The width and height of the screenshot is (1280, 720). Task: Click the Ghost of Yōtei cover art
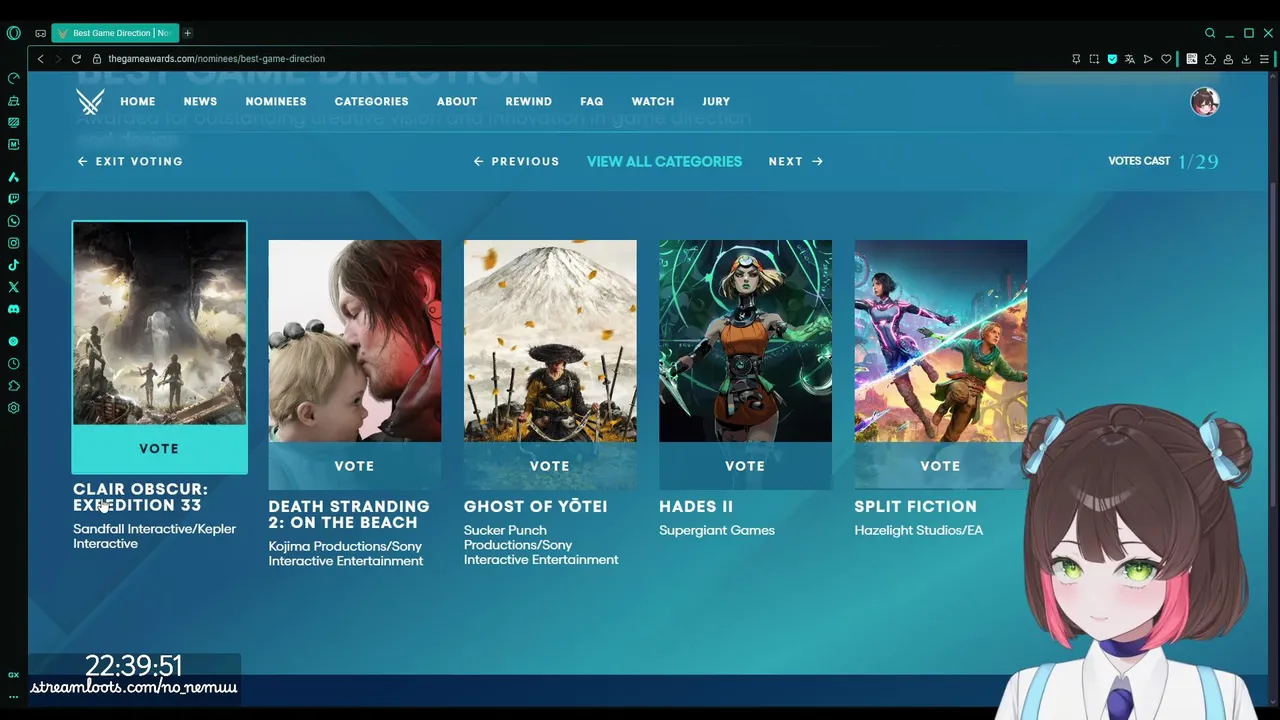pyautogui.click(x=549, y=341)
